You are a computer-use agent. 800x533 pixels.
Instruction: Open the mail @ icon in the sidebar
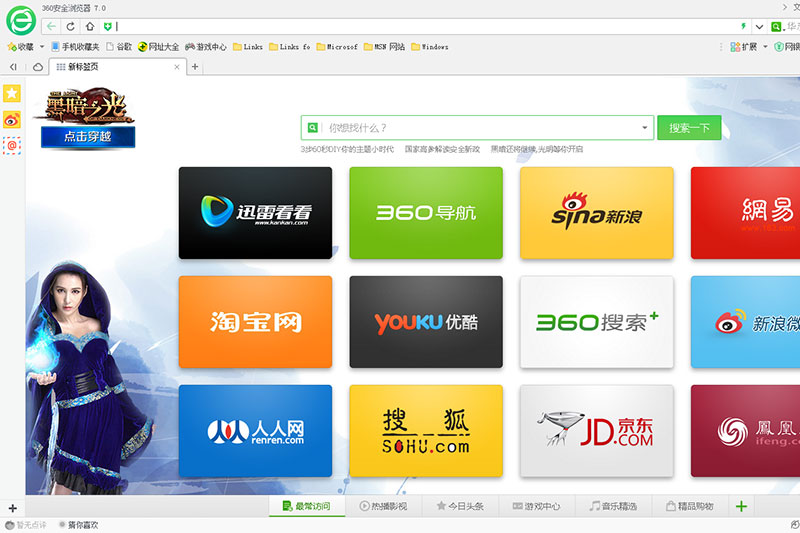[12, 146]
